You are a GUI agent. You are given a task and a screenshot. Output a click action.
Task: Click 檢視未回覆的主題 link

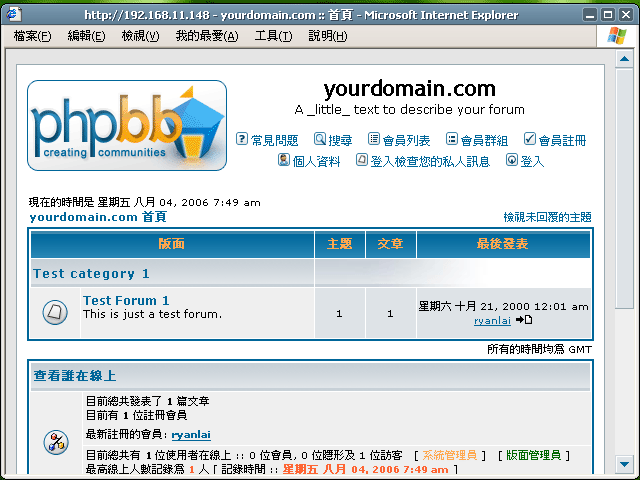click(x=547, y=217)
